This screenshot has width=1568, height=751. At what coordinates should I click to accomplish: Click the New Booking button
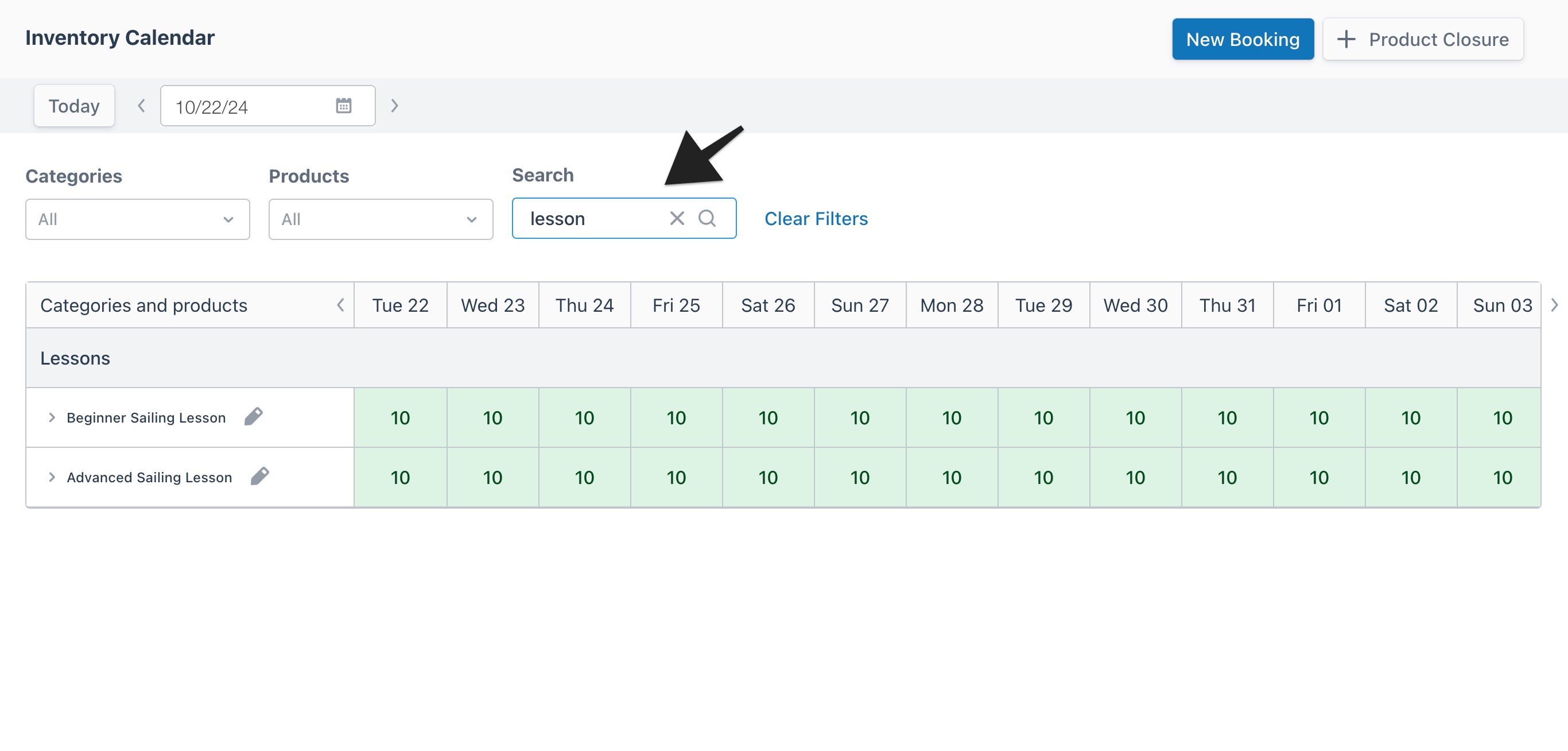(1243, 39)
